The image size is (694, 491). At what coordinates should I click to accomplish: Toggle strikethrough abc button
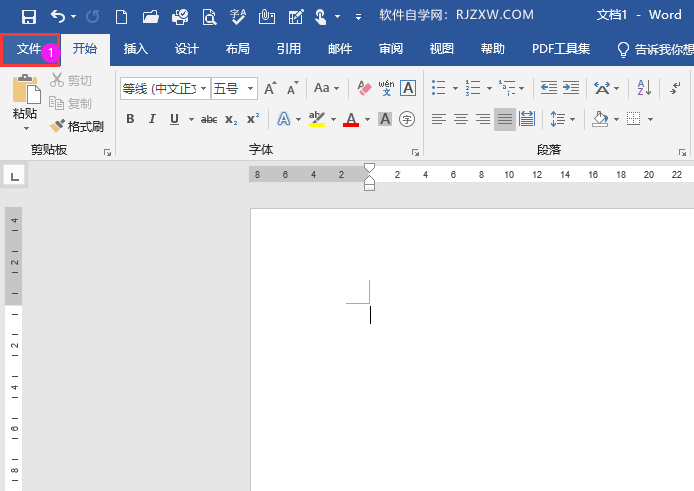(x=209, y=119)
